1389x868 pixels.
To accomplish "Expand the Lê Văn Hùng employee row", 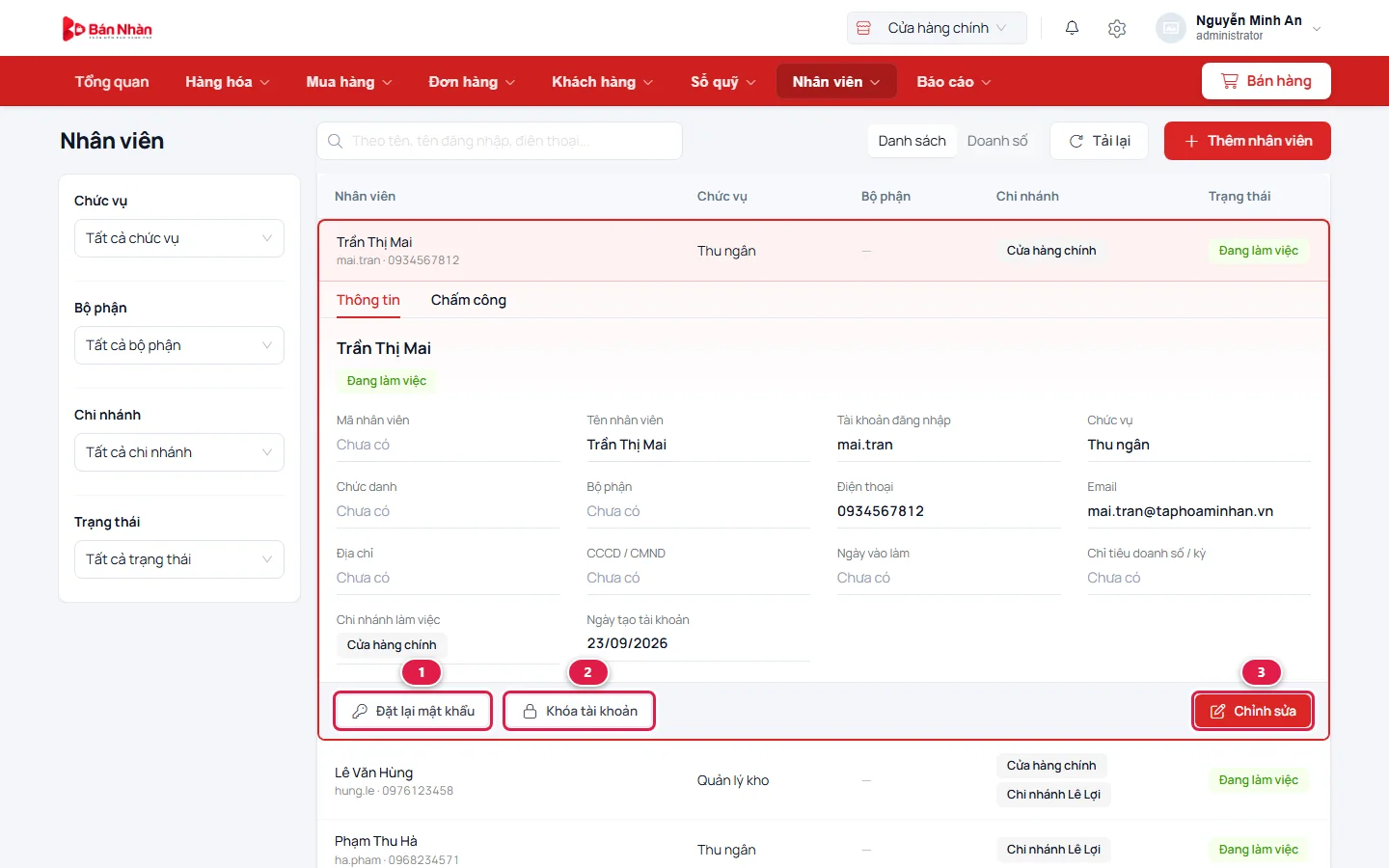I will (824, 780).
